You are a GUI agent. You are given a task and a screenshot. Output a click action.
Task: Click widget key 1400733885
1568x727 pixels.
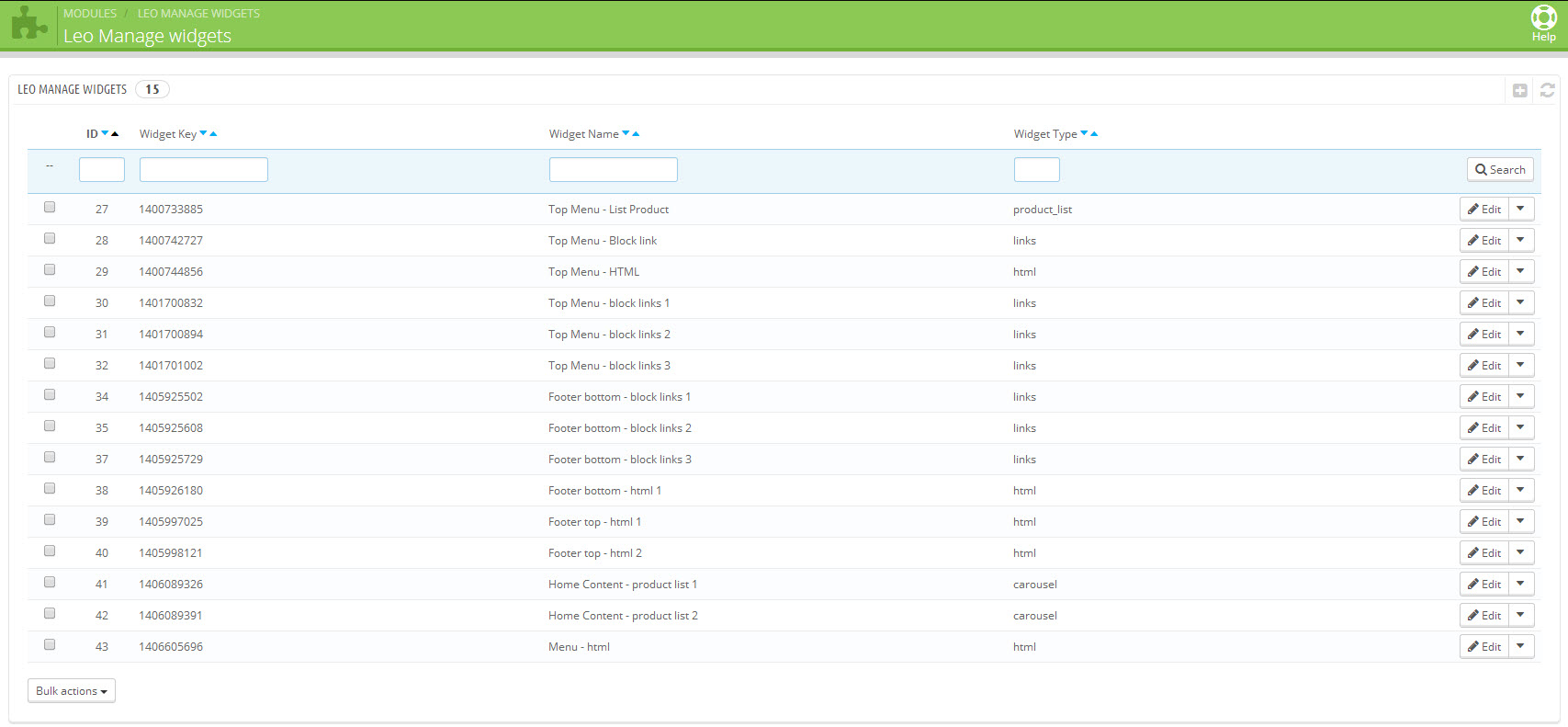coord(171,210)
